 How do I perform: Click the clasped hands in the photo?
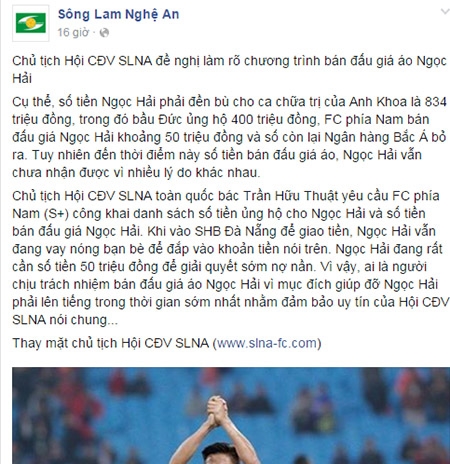click(x=218, y=409)
